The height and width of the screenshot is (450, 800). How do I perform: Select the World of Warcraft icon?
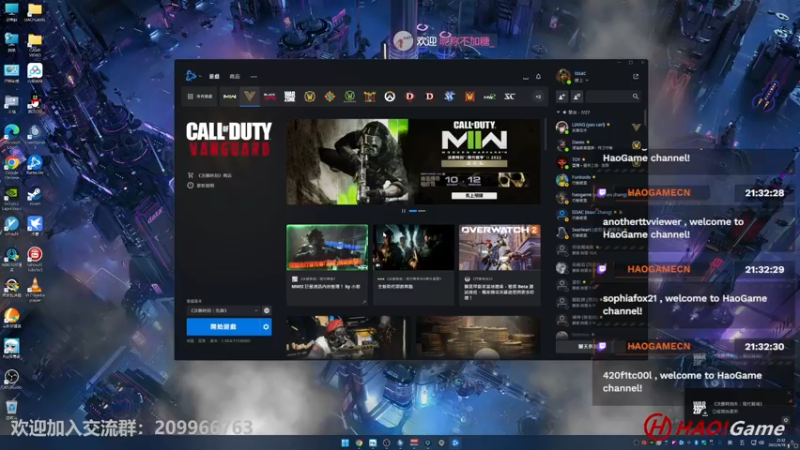pyautogui.click(x=309, y=96)
